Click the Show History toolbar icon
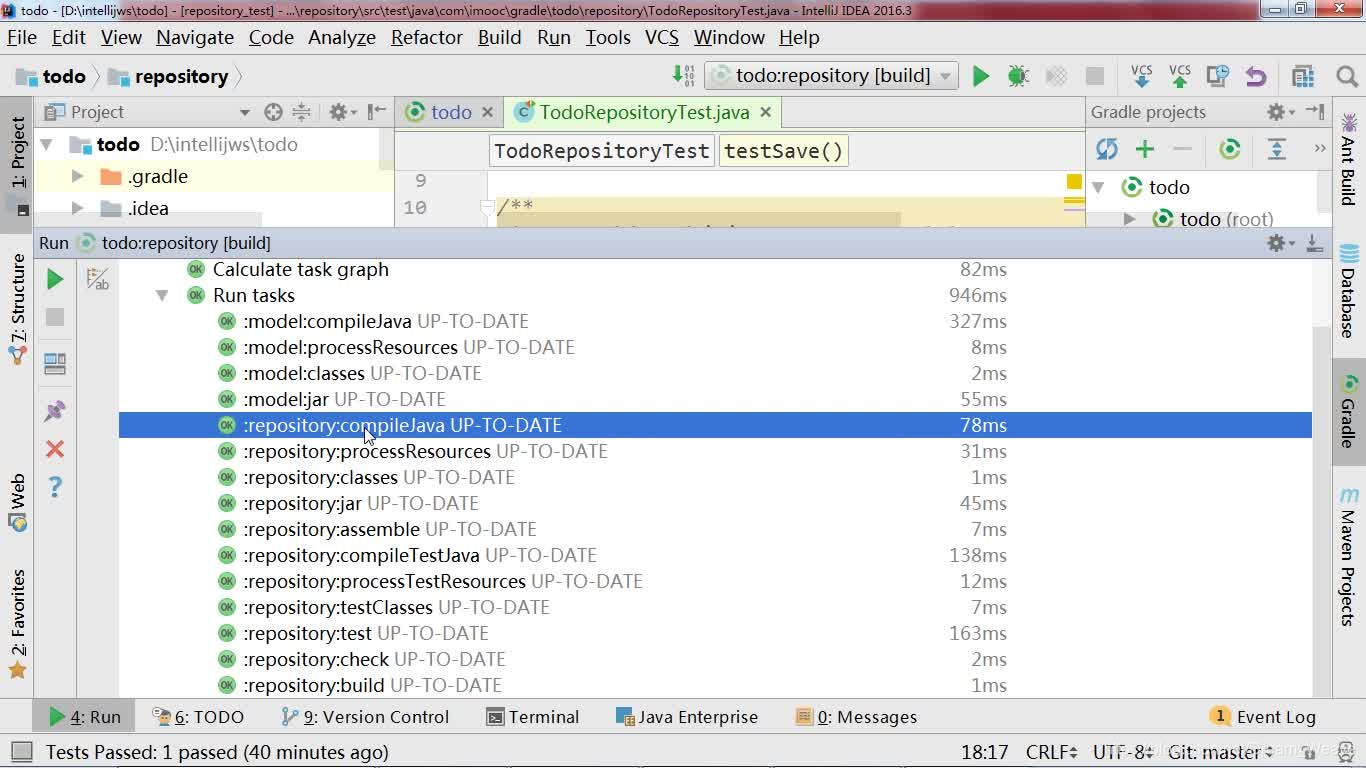The width and height of the screenshot is (1366, 768). 1218,76
